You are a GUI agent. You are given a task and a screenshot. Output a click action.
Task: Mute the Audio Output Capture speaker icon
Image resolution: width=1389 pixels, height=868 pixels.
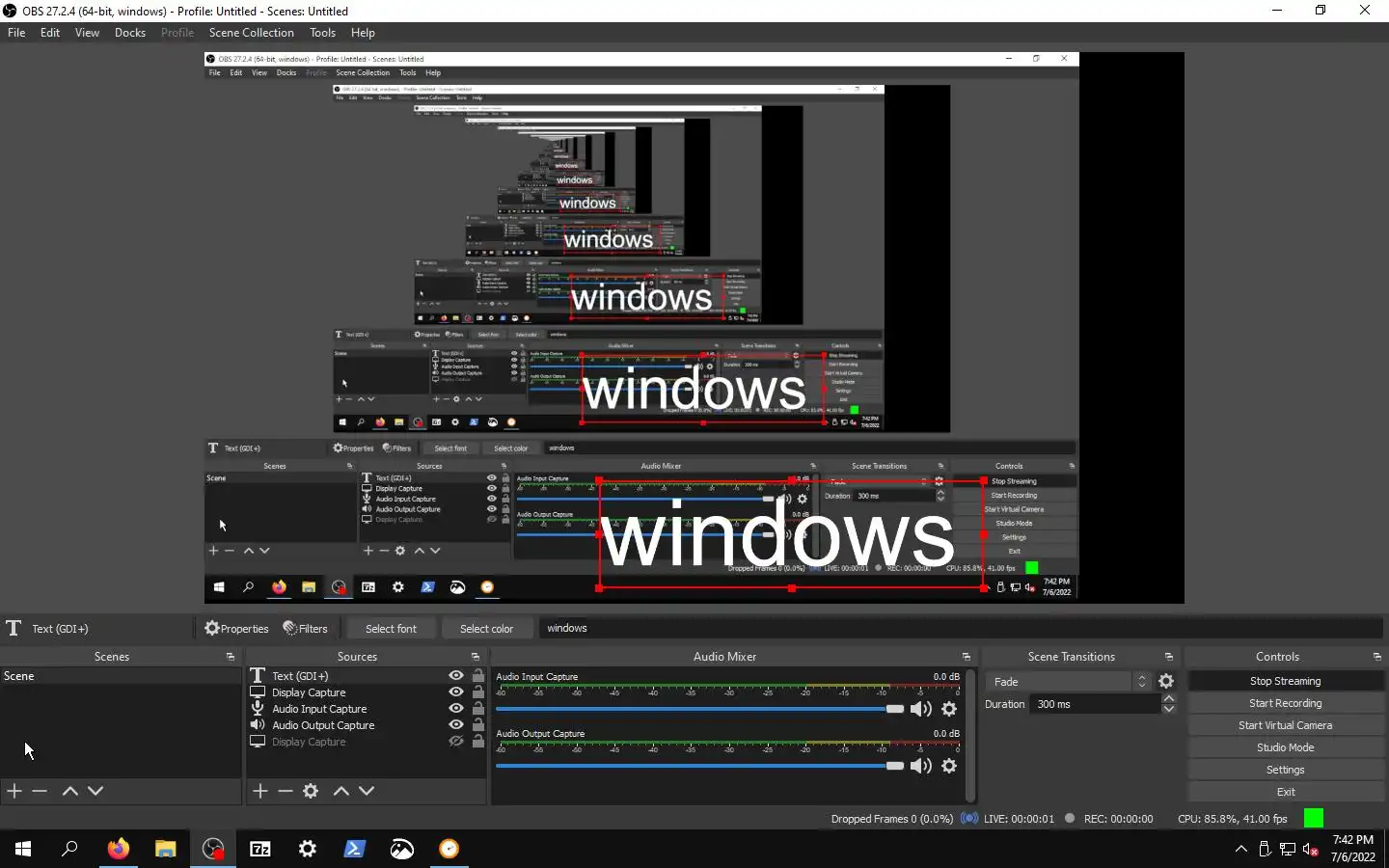tap(921, 766)
